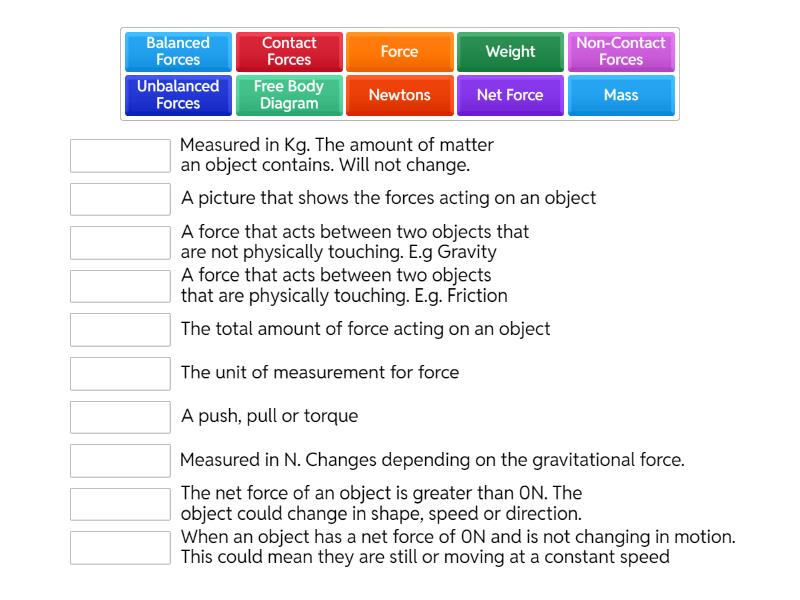Click answer box for 'Measured in Kg'
Screen dimensions: 800x600
coord(120,156)
